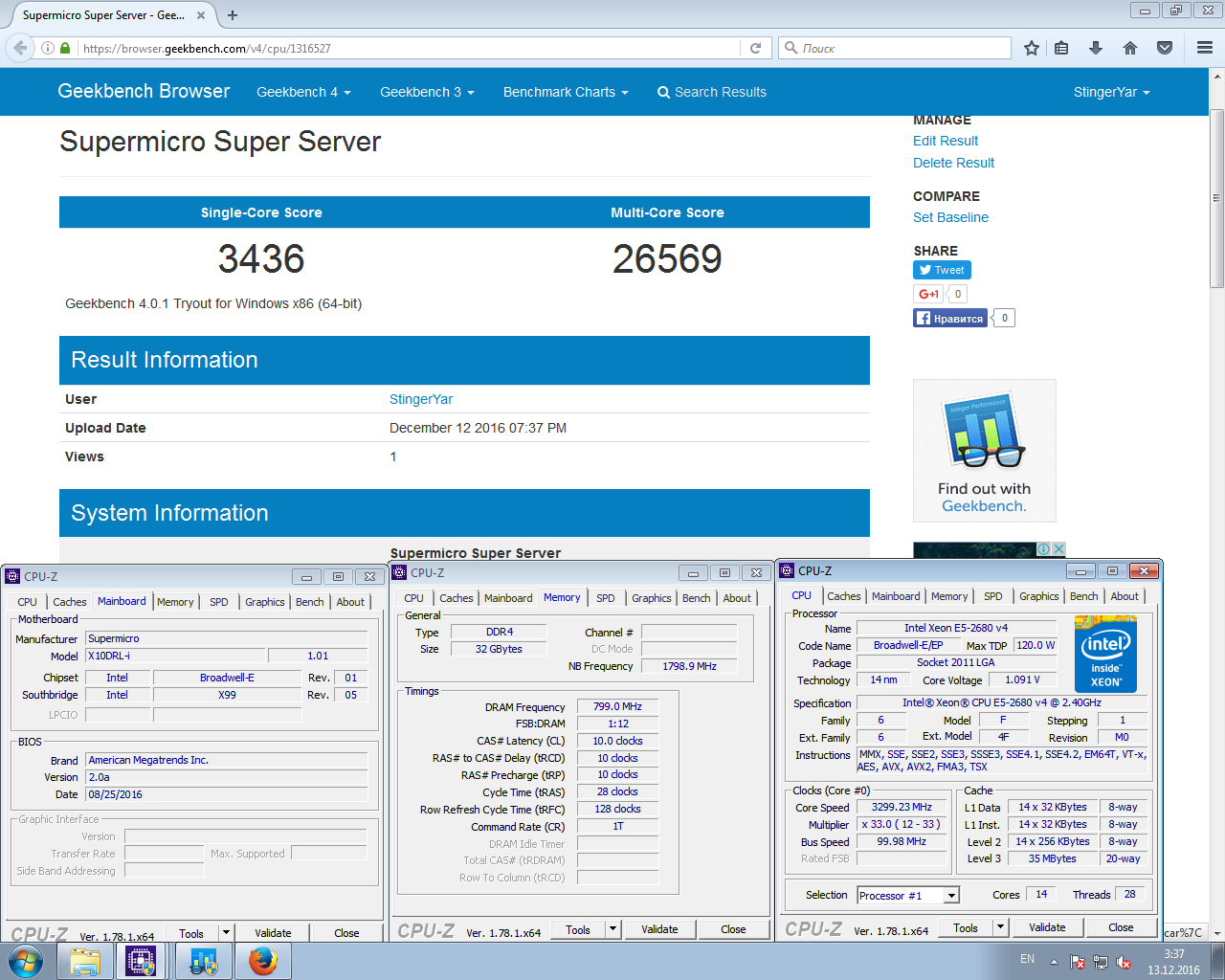The width and height of the screenshot is (1225, 980).
Task: Open the CPU-Z taskbar icon
Action: [x=141, y=961]
